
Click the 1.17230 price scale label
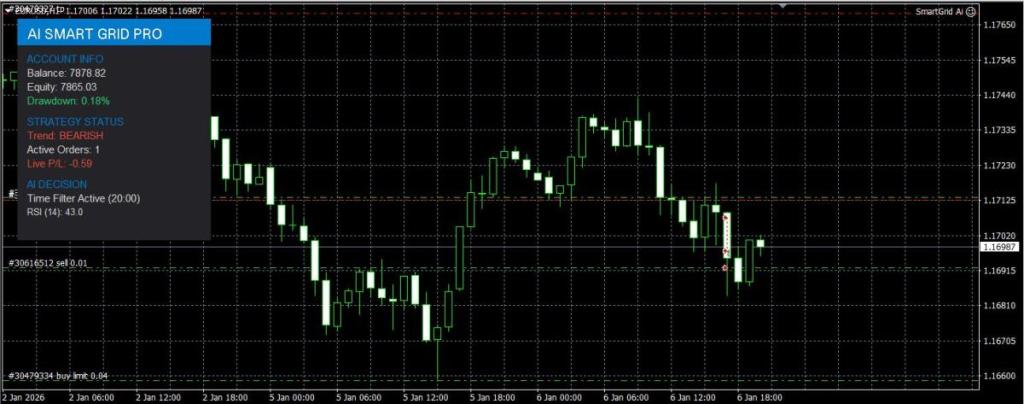(x=999, y=166)
